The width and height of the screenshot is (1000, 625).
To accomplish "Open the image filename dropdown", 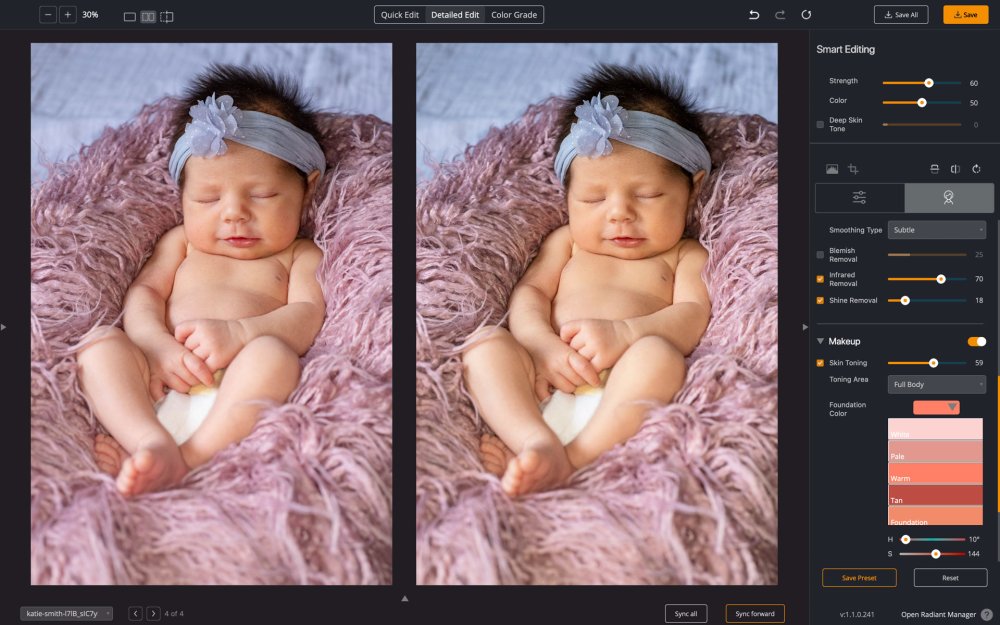I will (66, 613).
